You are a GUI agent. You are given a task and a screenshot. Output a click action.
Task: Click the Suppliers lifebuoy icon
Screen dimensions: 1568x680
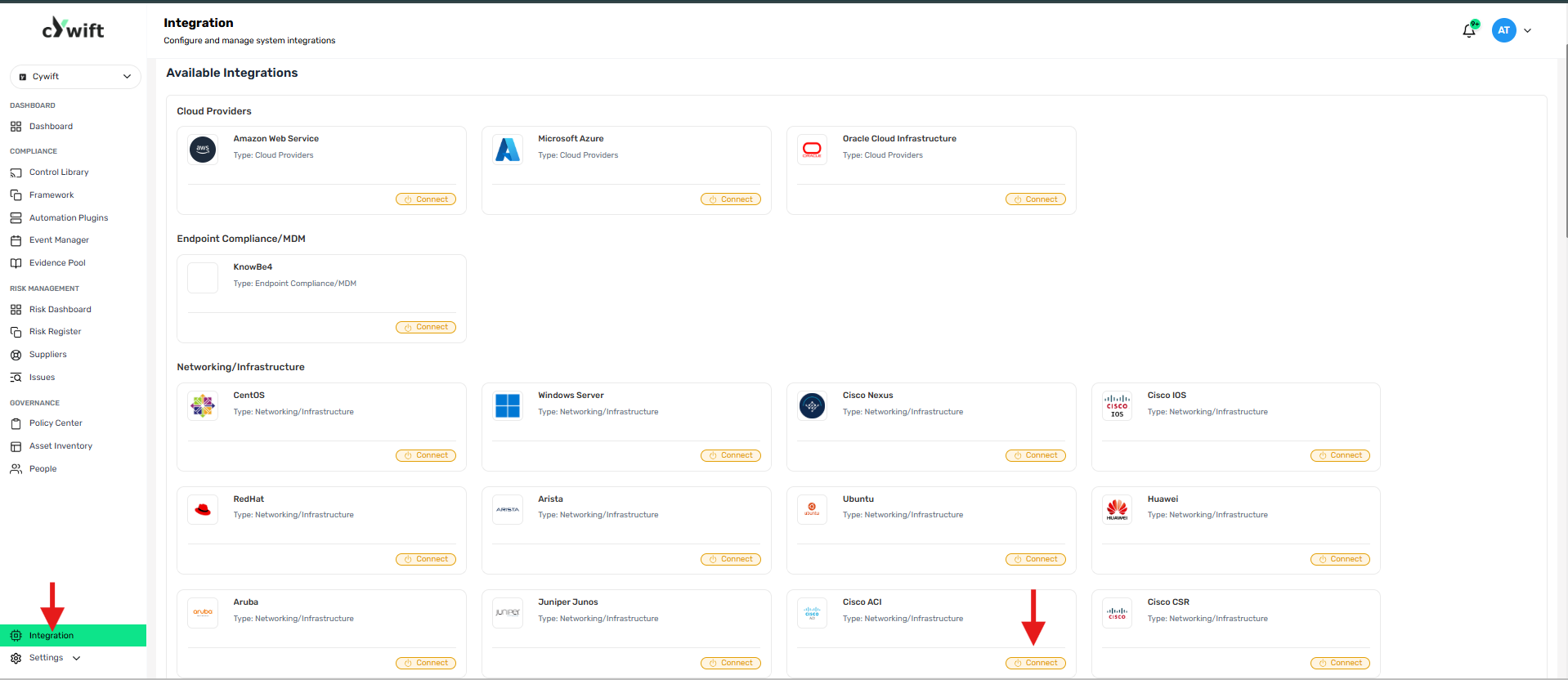point(16,355)
